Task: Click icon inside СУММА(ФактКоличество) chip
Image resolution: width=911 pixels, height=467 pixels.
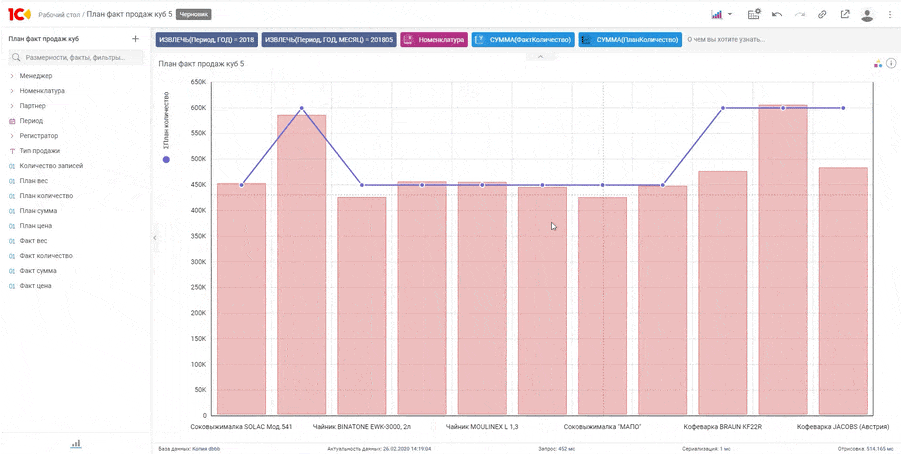Action: pos(479,39)
